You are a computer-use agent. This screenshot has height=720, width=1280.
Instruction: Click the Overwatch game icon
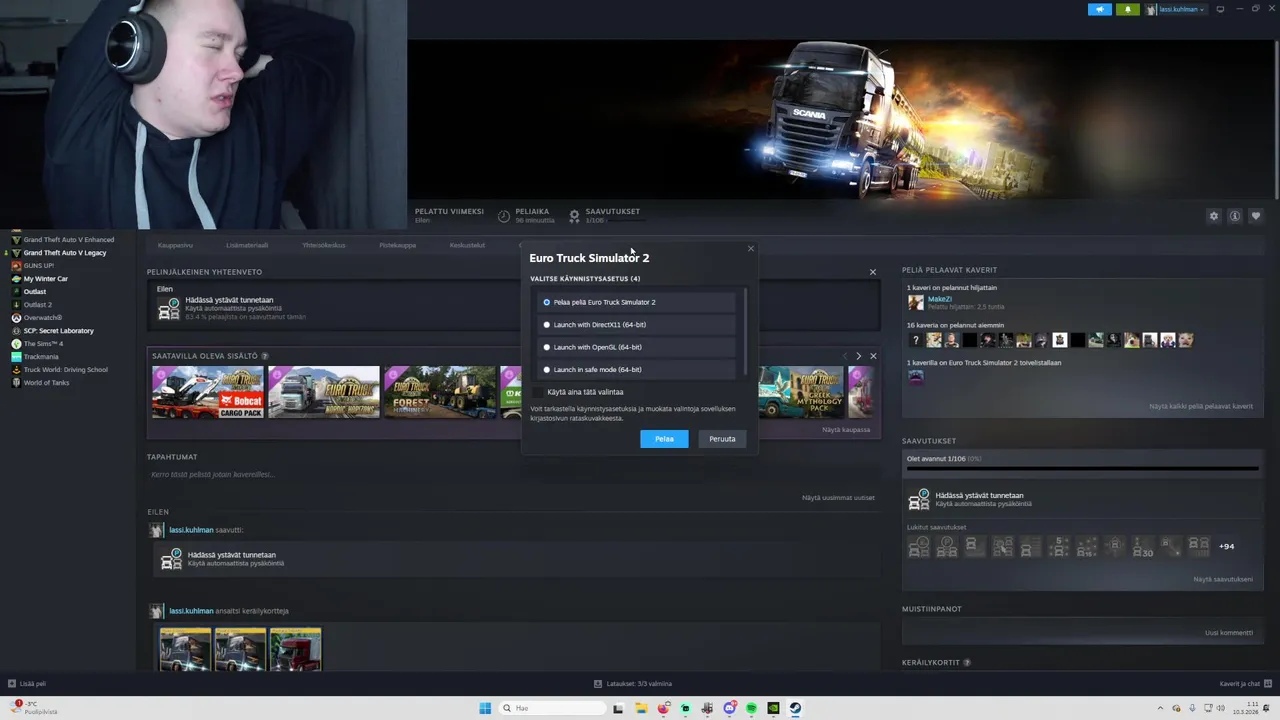coord(16,318)
